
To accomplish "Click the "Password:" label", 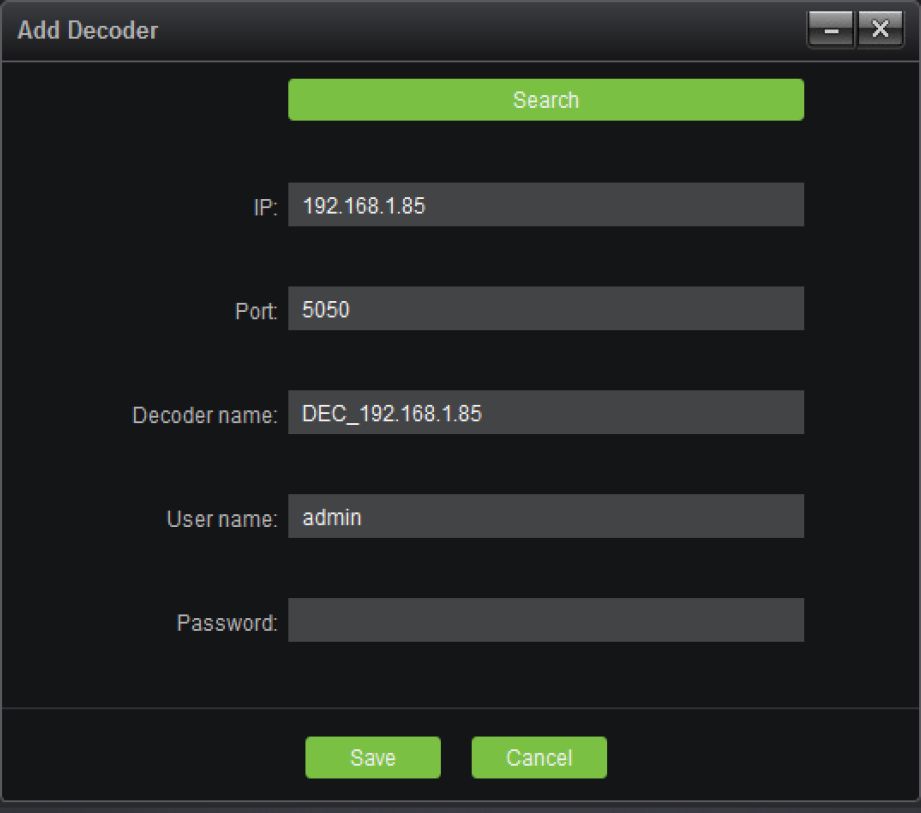I will pos(226,623).
